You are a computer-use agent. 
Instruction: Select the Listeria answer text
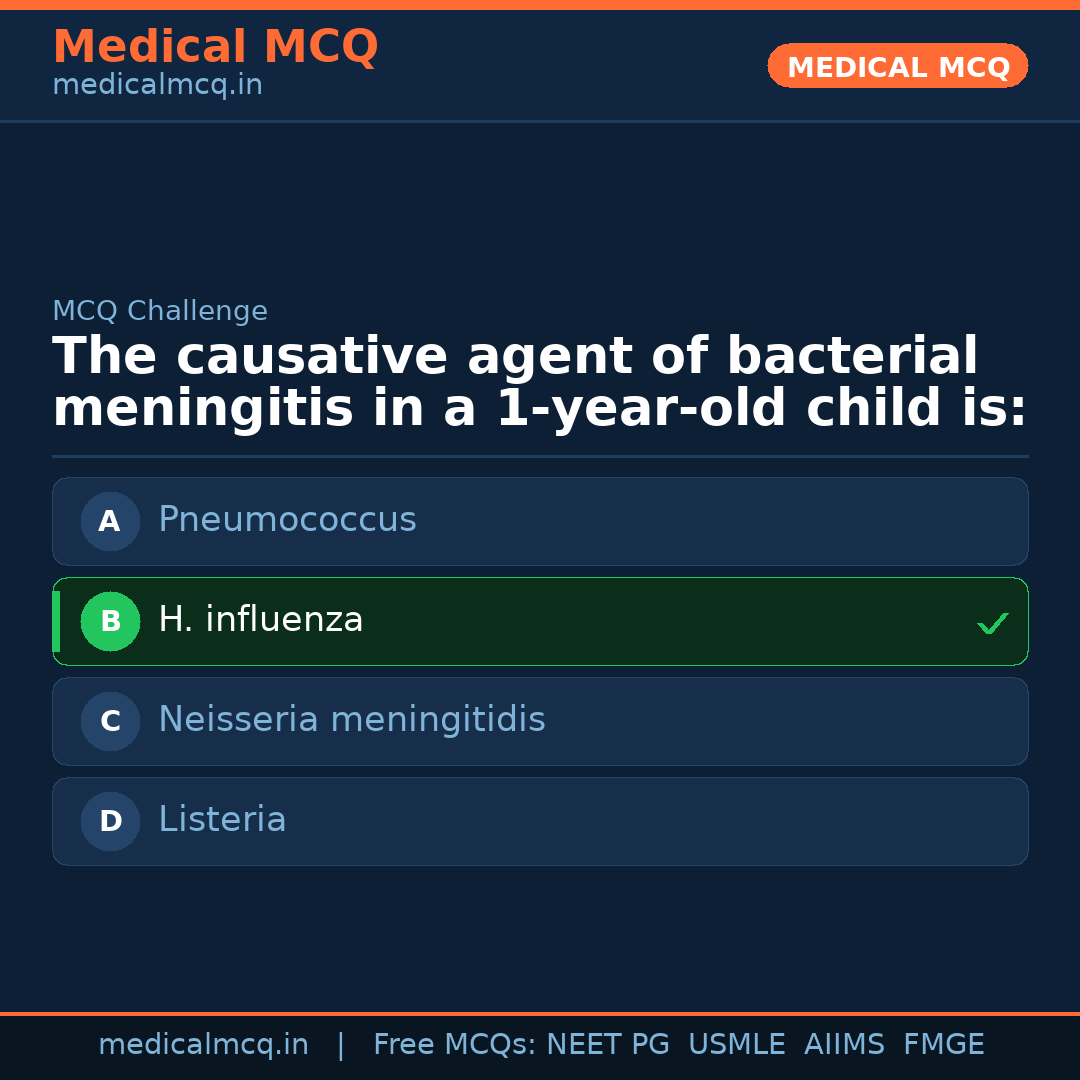[x=222, y=820]
